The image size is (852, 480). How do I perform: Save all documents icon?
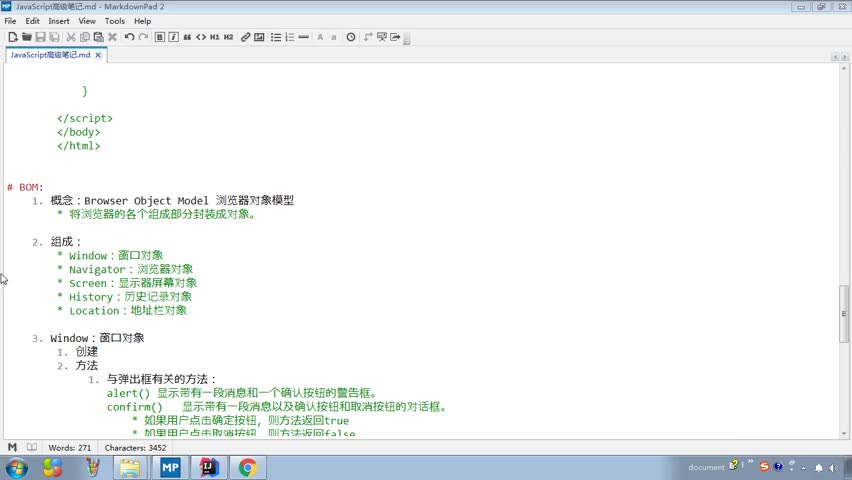pos(54,37)
